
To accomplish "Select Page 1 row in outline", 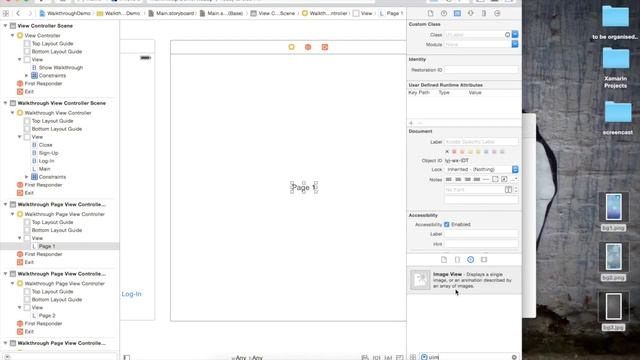I will [60, 246].
